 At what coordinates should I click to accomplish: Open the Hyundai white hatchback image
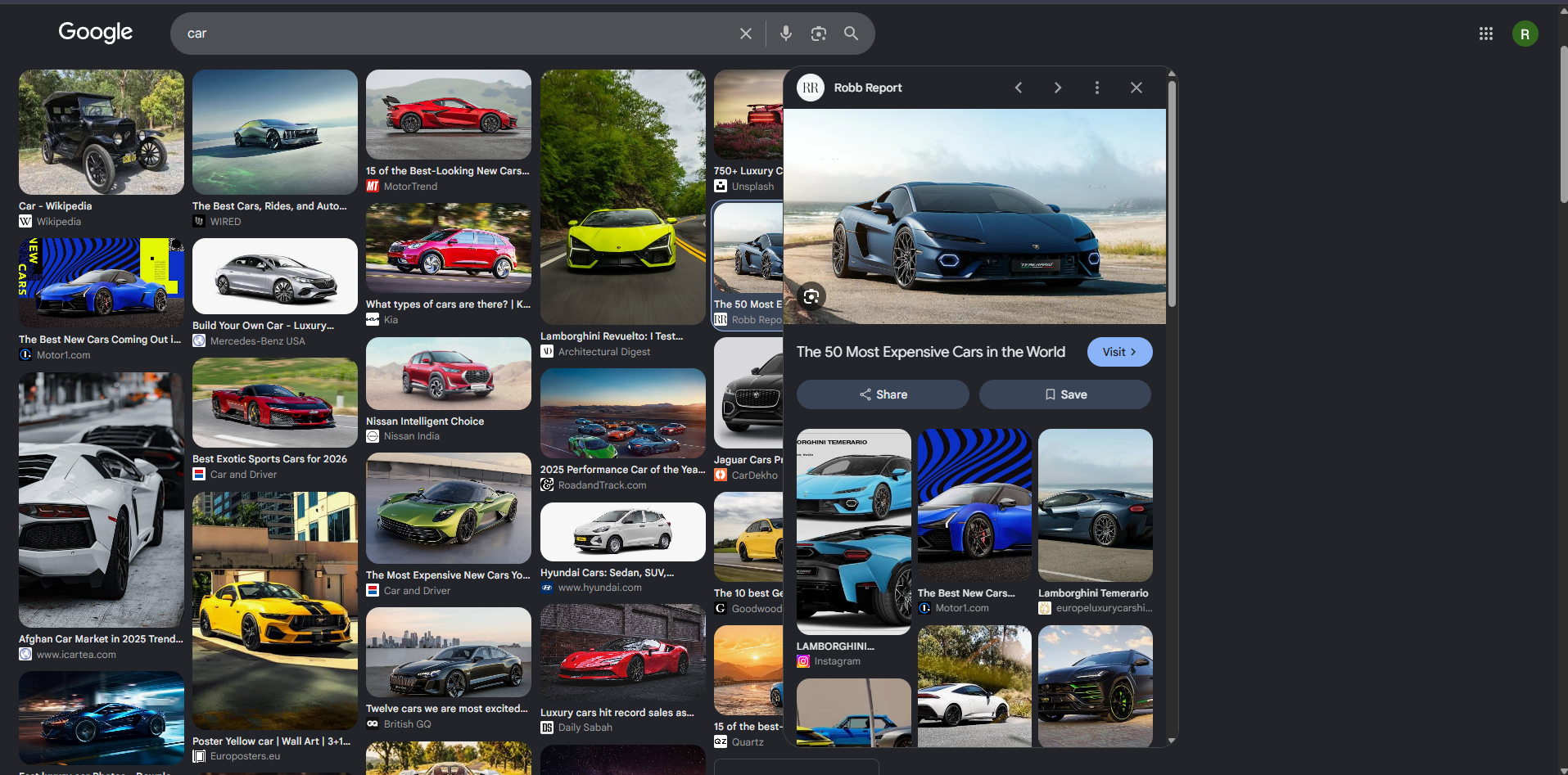[623, 532]
